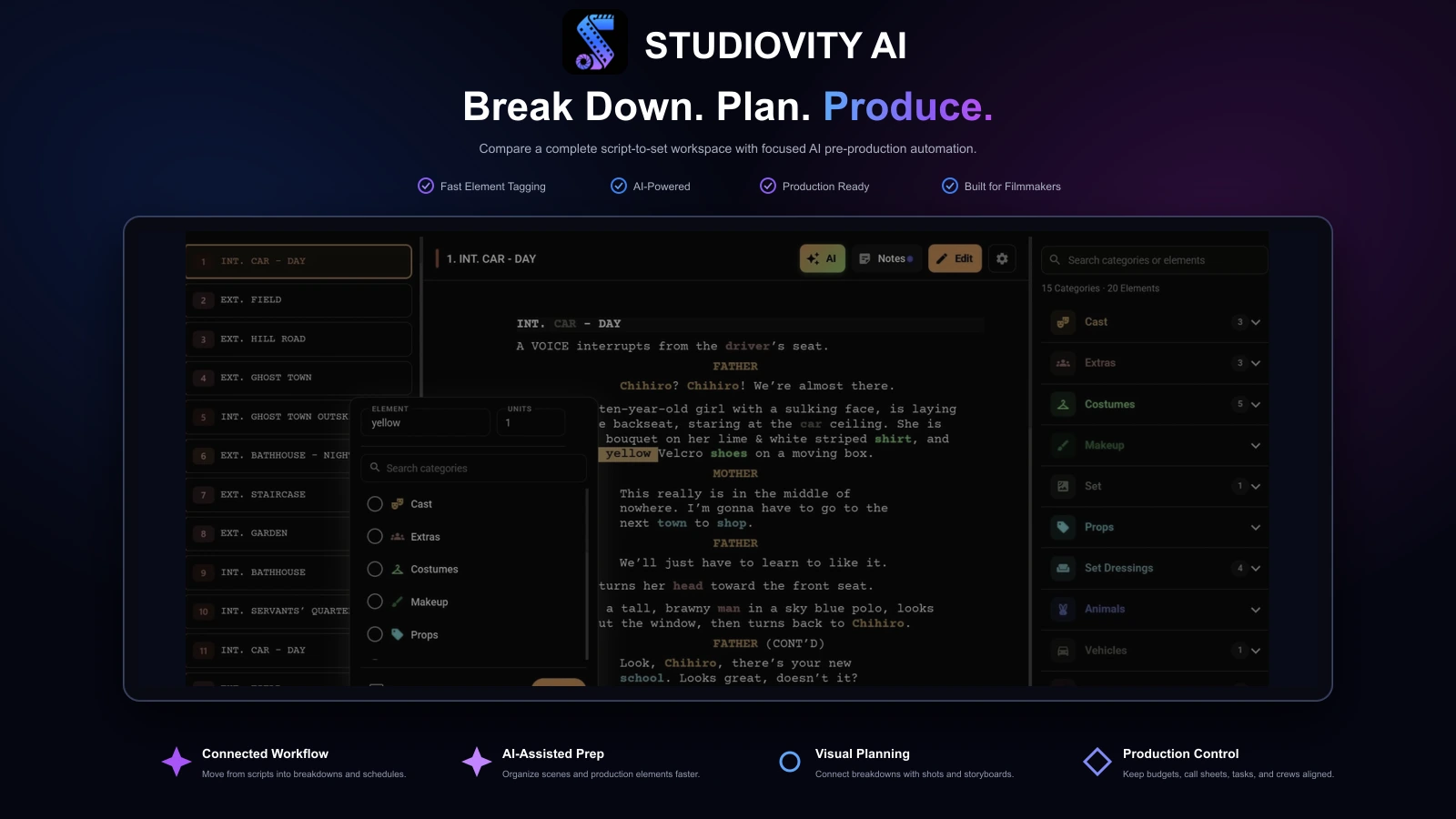Image resolution: width=1456 pixels, height=819 pixels.
Task: Expand the Vehicles category chevron
Action: tap(1256, 651)
